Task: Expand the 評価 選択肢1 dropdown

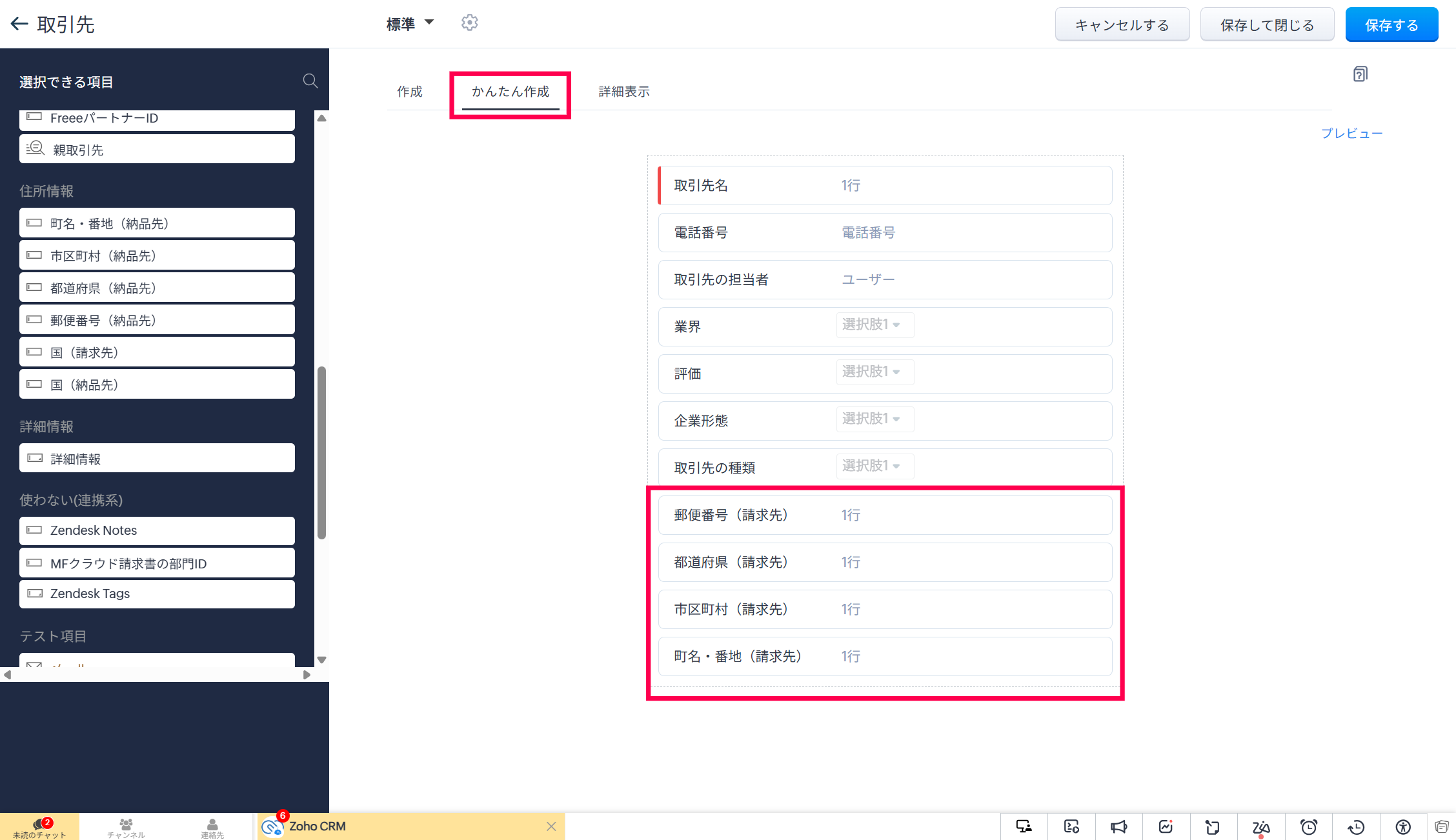Action: [875, 372]
